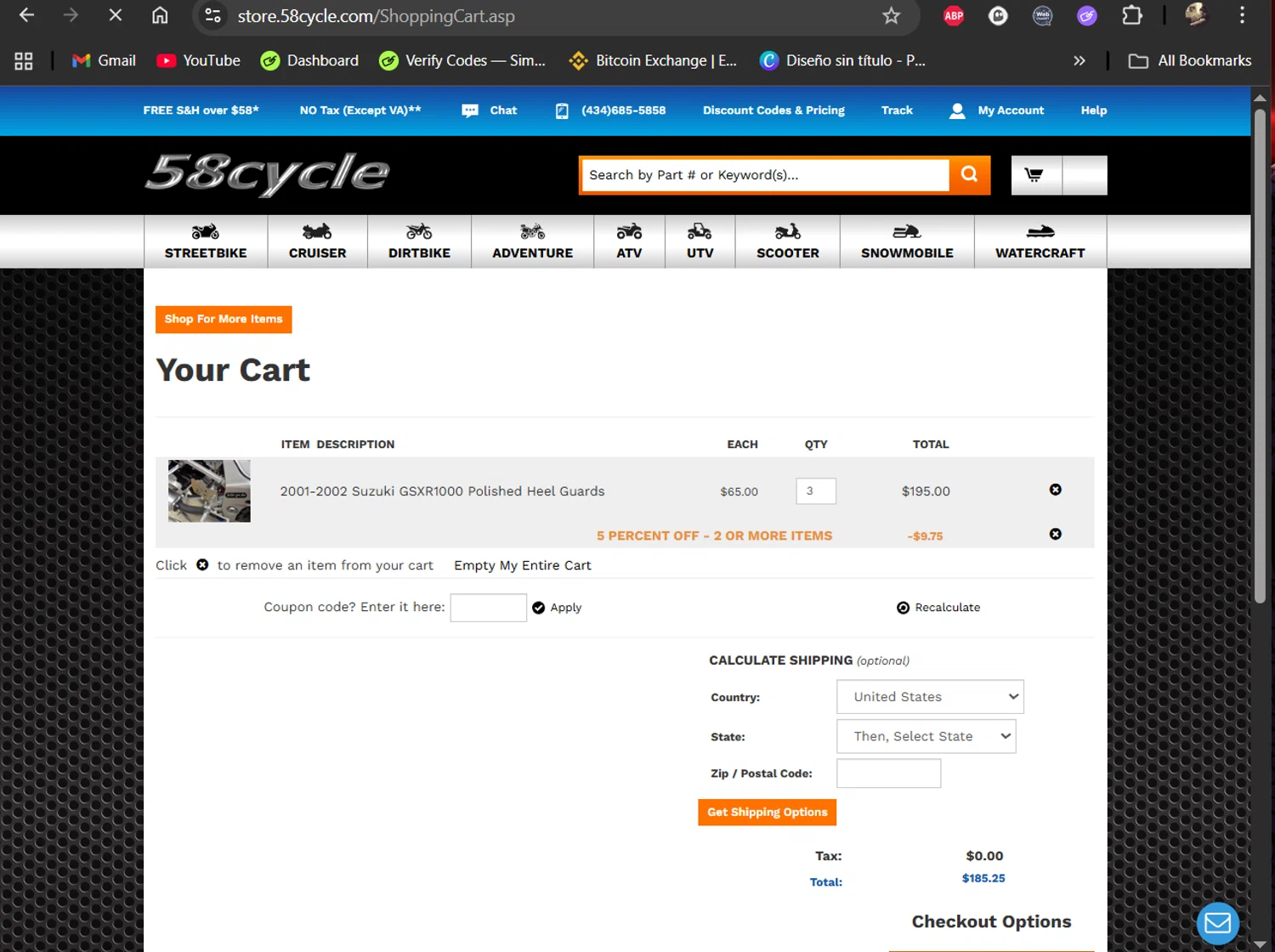Apply the coupon code

click(x=557, y=608)
